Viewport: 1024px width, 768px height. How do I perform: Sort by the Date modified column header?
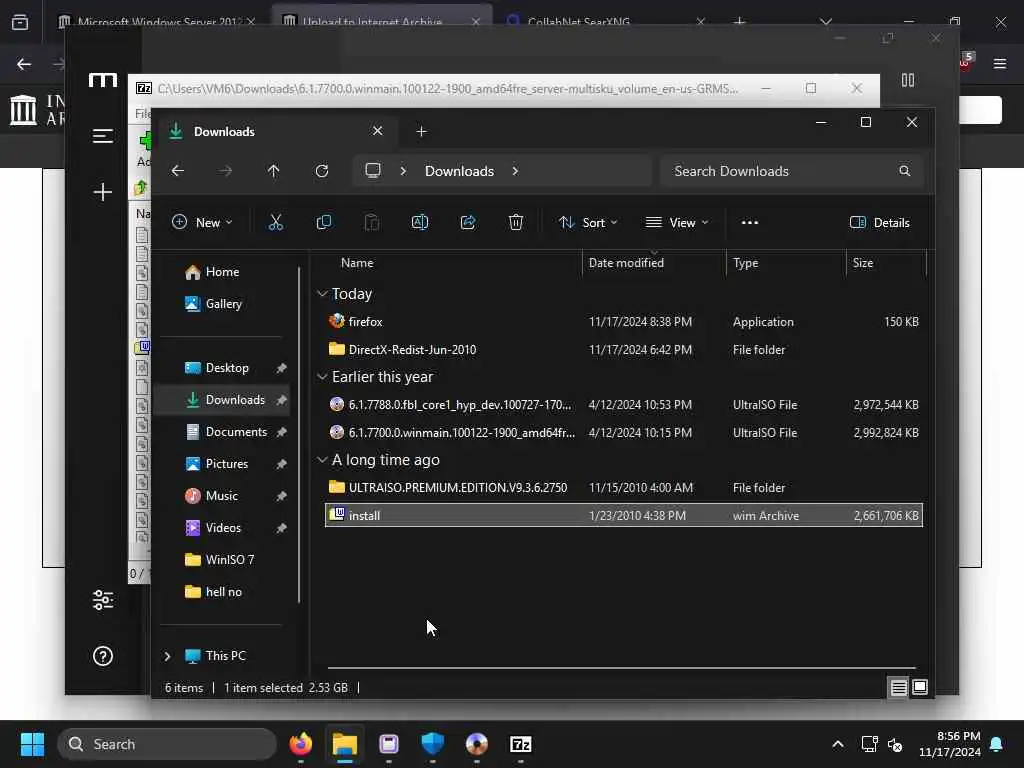653,263
